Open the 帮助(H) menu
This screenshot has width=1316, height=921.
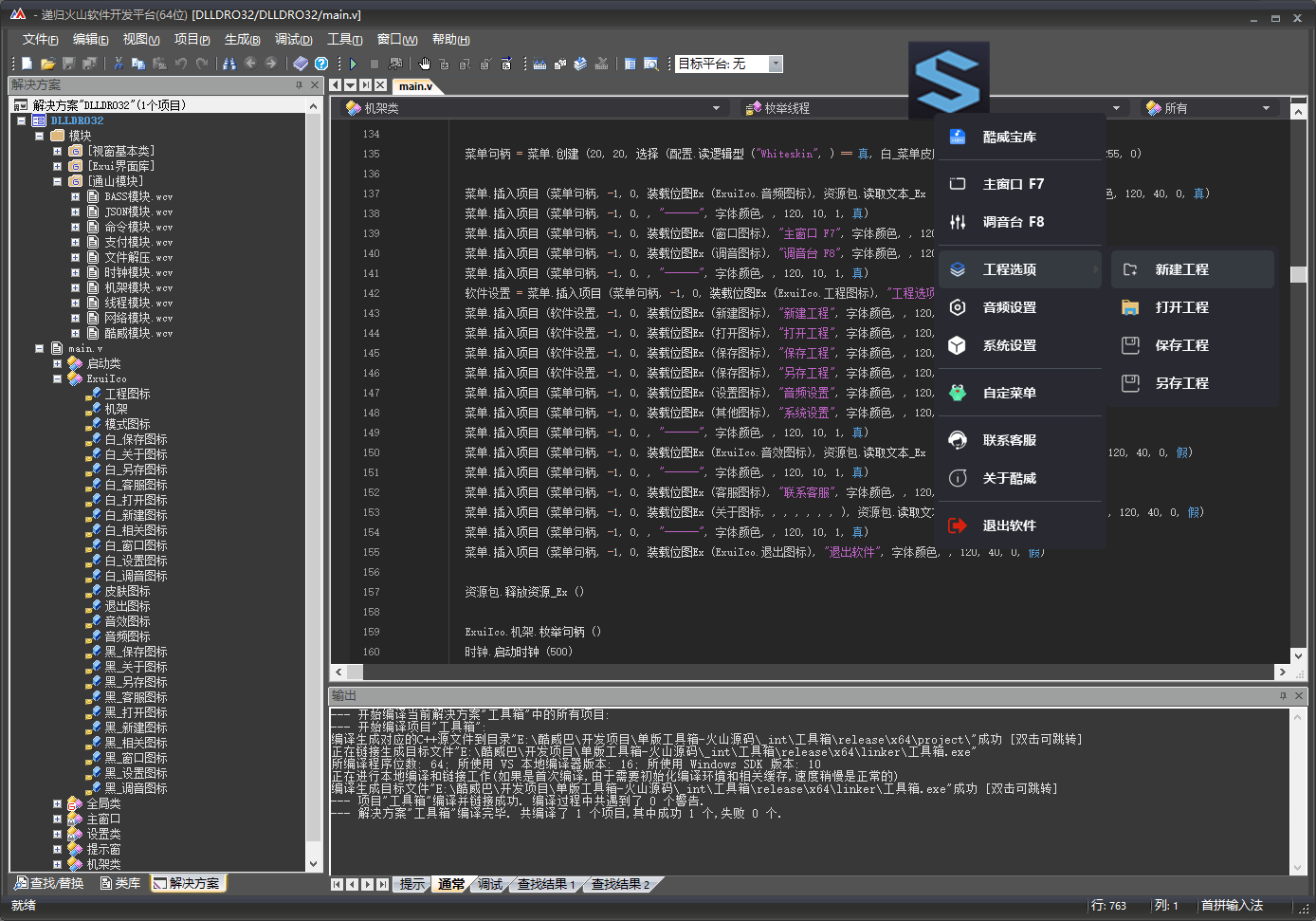450,39
